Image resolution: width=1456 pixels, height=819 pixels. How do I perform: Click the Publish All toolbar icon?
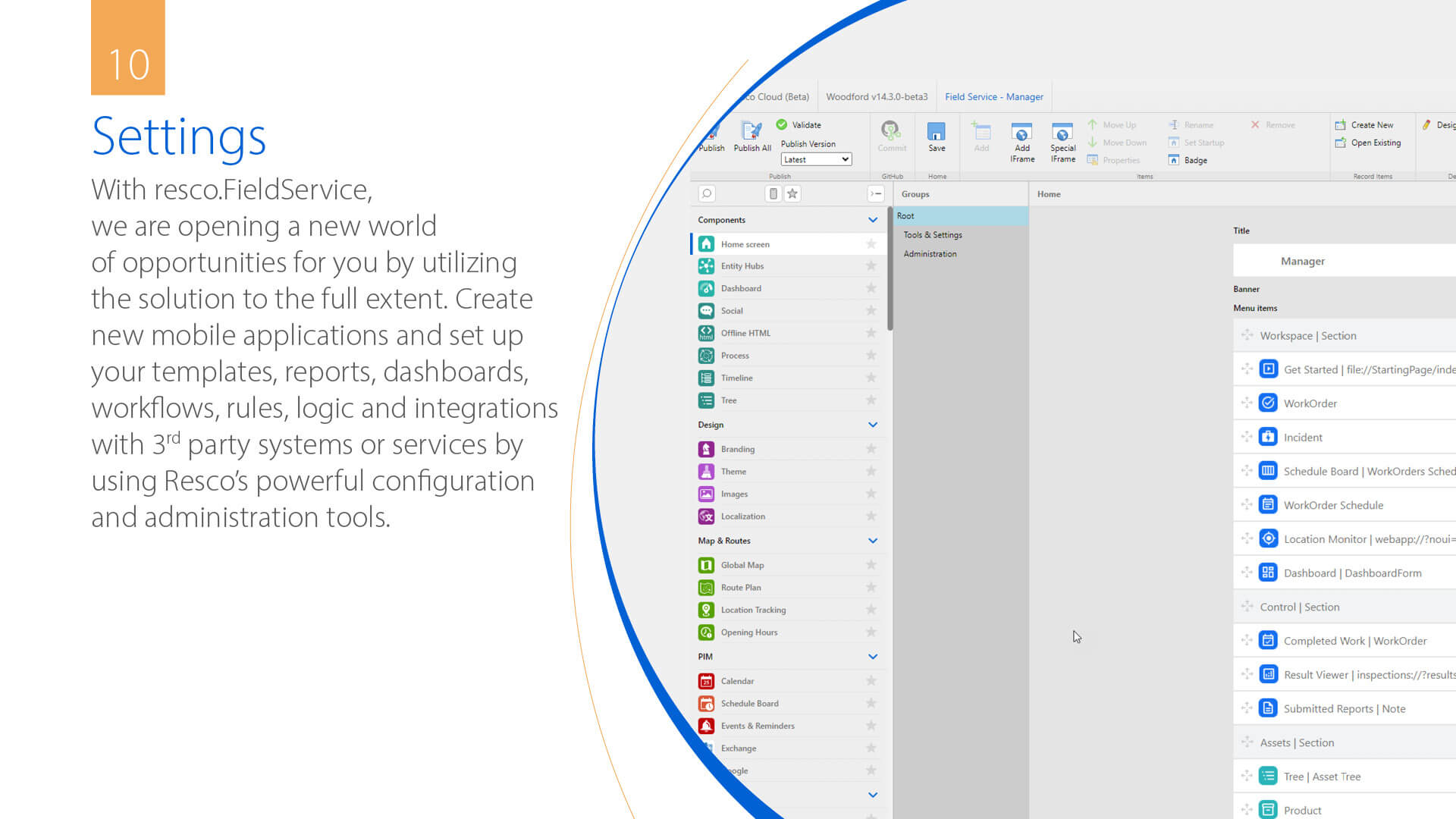[752, 131]
